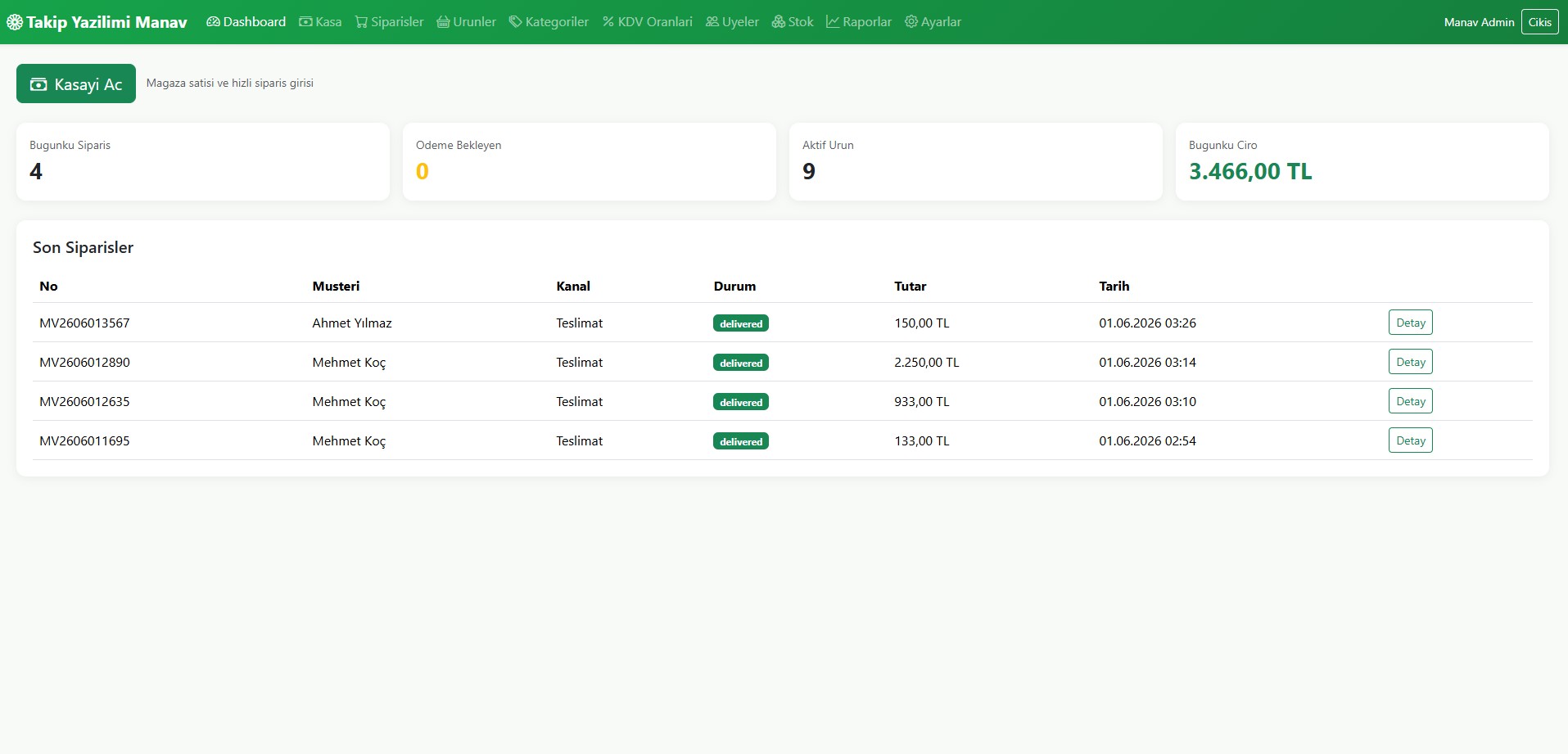Click the Tarih column header
This screenshot has height=754, width=1568.
pyautogui.click(x=1114, y=287)
